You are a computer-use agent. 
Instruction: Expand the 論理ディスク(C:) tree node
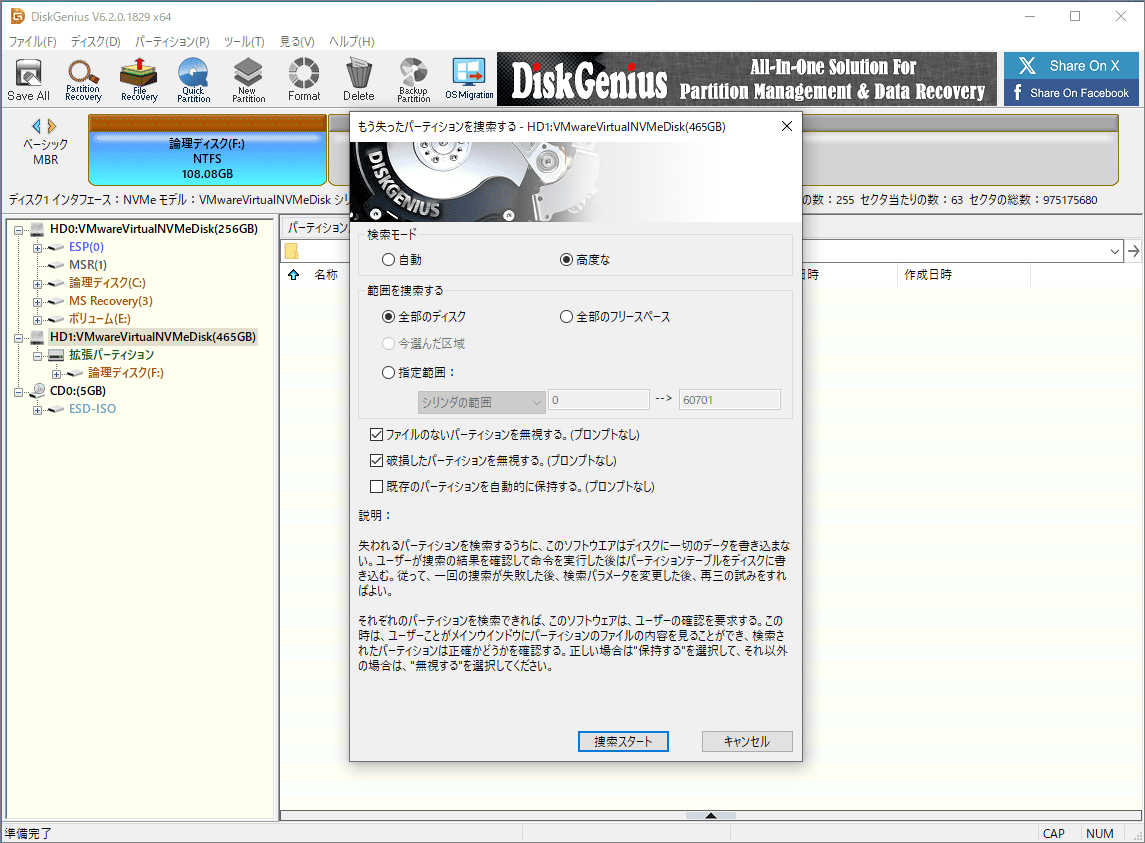point(37,284)
